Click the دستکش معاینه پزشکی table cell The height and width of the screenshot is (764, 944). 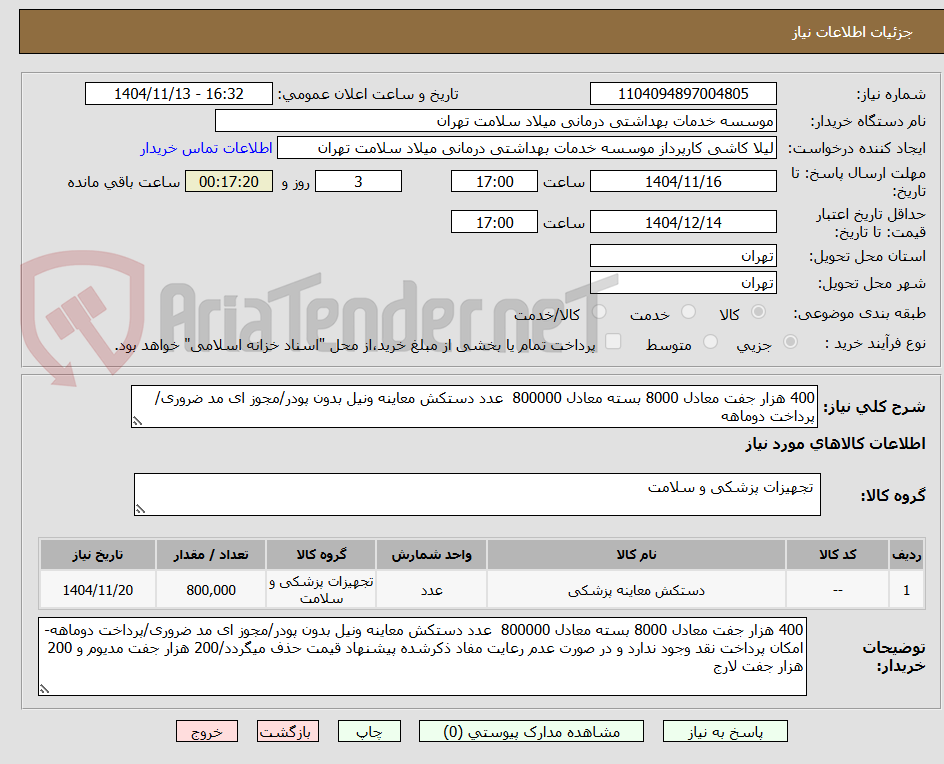click(636, 590)
